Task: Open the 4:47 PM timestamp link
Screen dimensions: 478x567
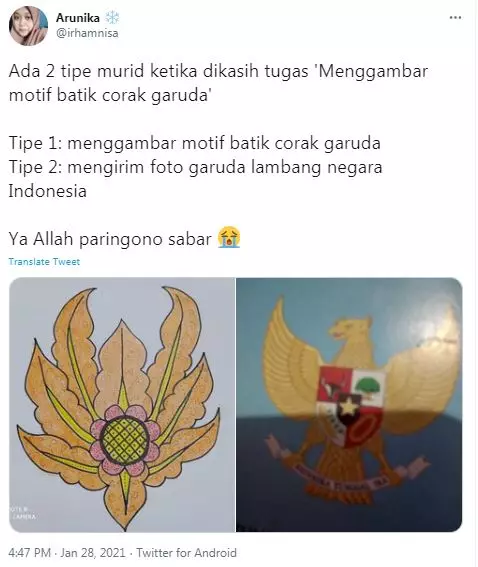Action: point(30,553)
